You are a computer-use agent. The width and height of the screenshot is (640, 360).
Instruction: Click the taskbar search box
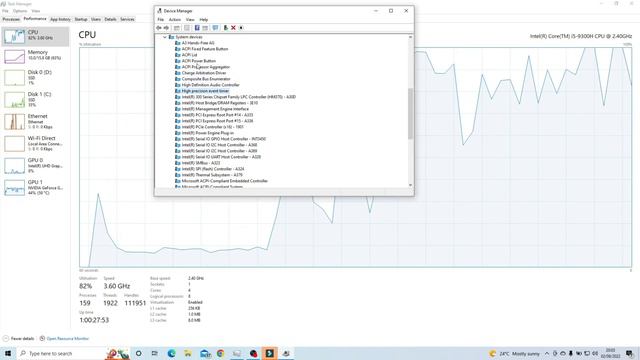pyautogui.click(x=61, y=353)
